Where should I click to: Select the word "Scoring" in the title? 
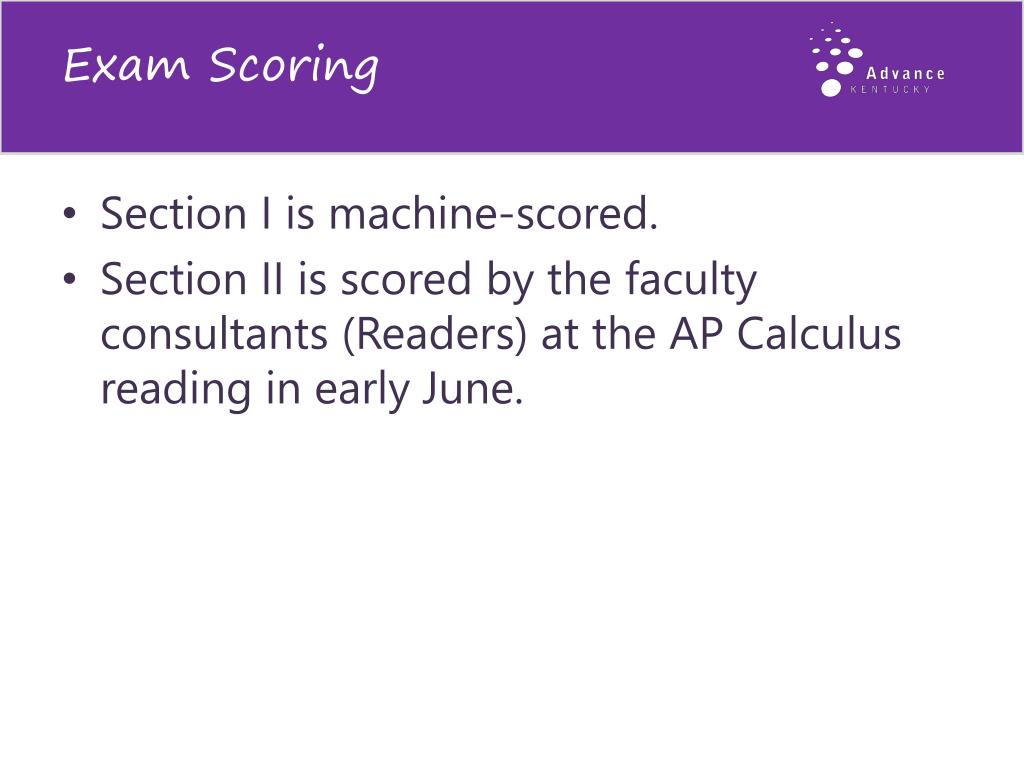[x=294, y=68]
